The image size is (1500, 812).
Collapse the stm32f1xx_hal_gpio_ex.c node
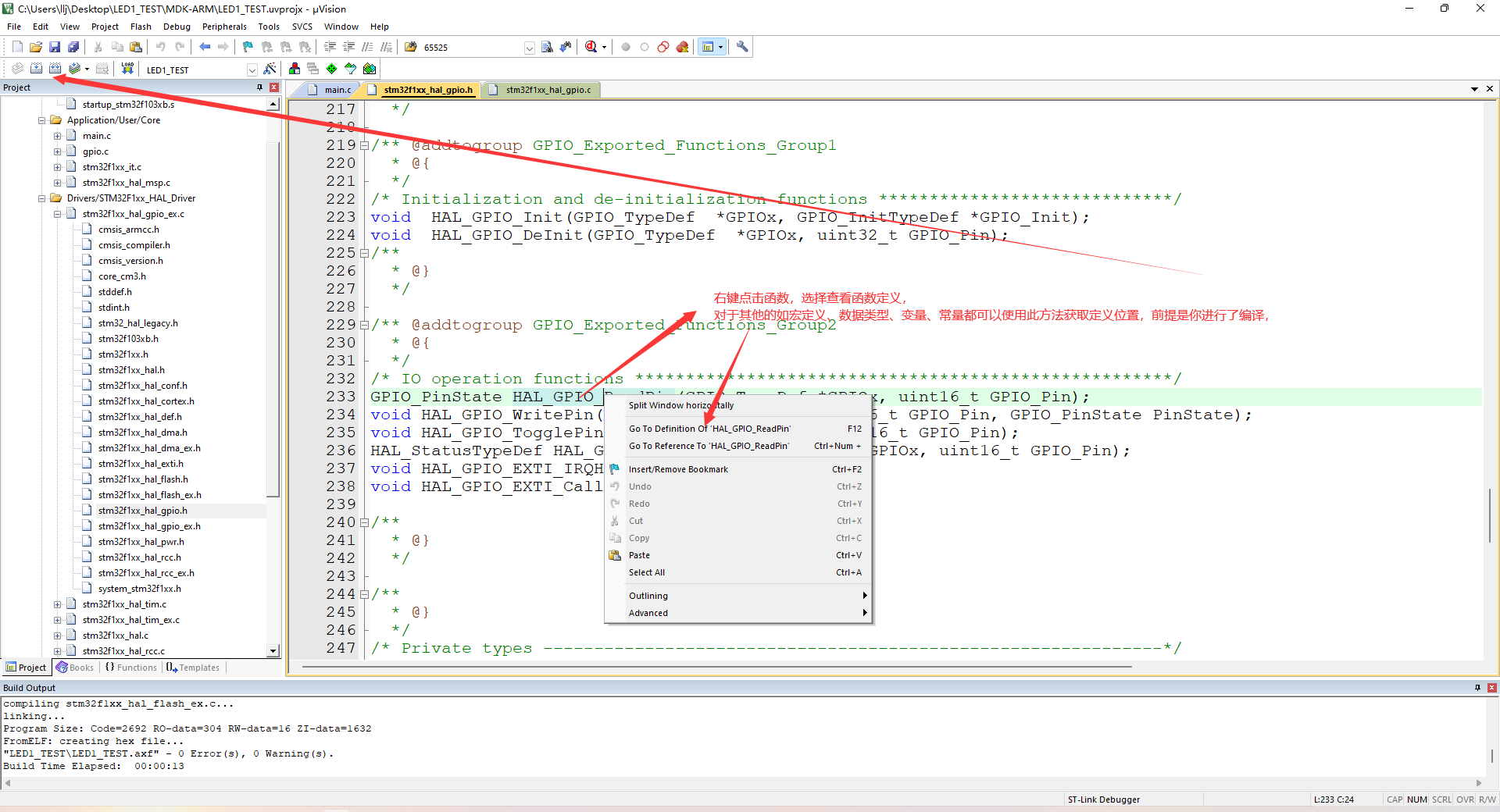(x=58, y=214)
